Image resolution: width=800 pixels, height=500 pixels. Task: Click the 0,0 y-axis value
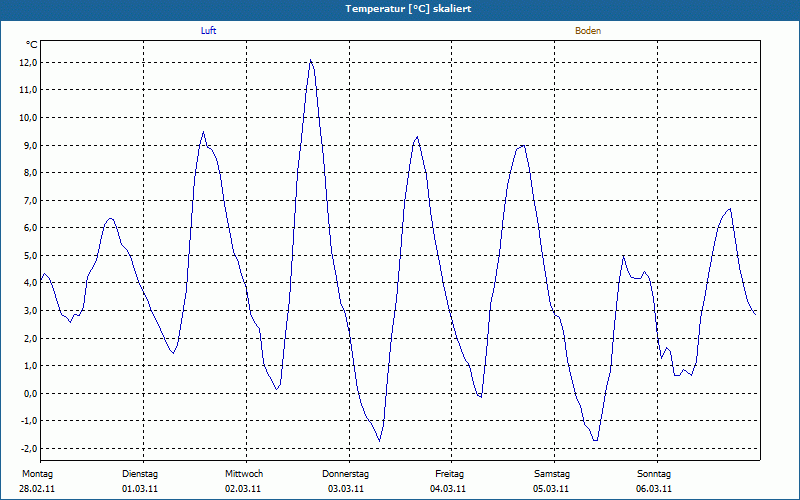coord(30,393)
